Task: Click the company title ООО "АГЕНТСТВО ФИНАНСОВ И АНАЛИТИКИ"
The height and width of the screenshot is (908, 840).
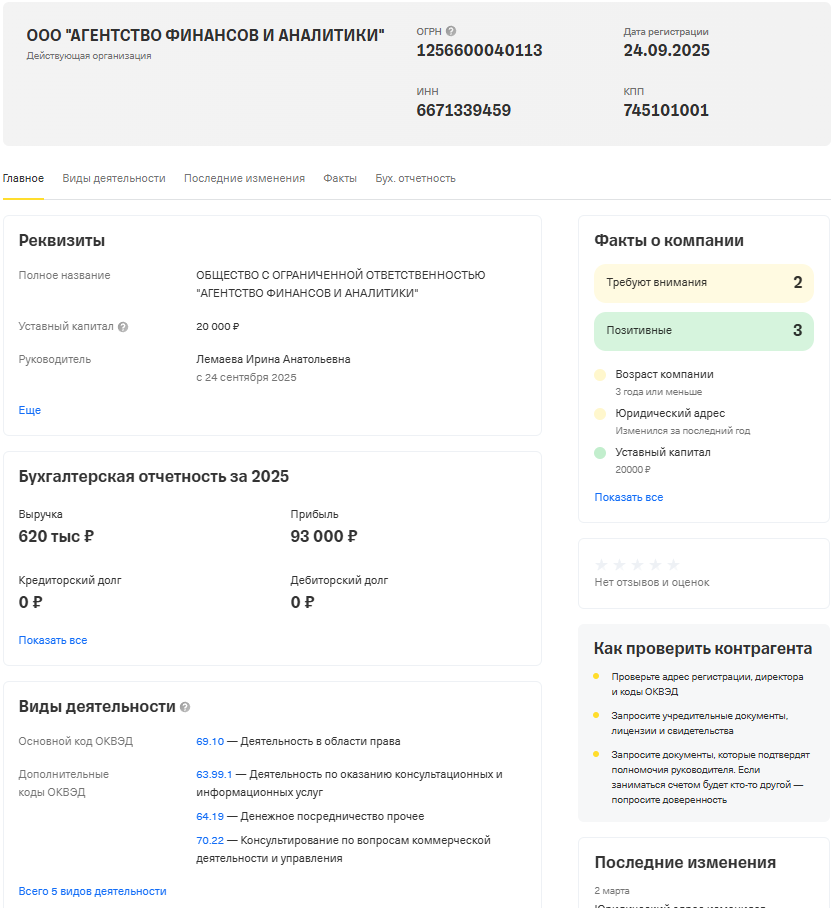Action: [206, 35]
